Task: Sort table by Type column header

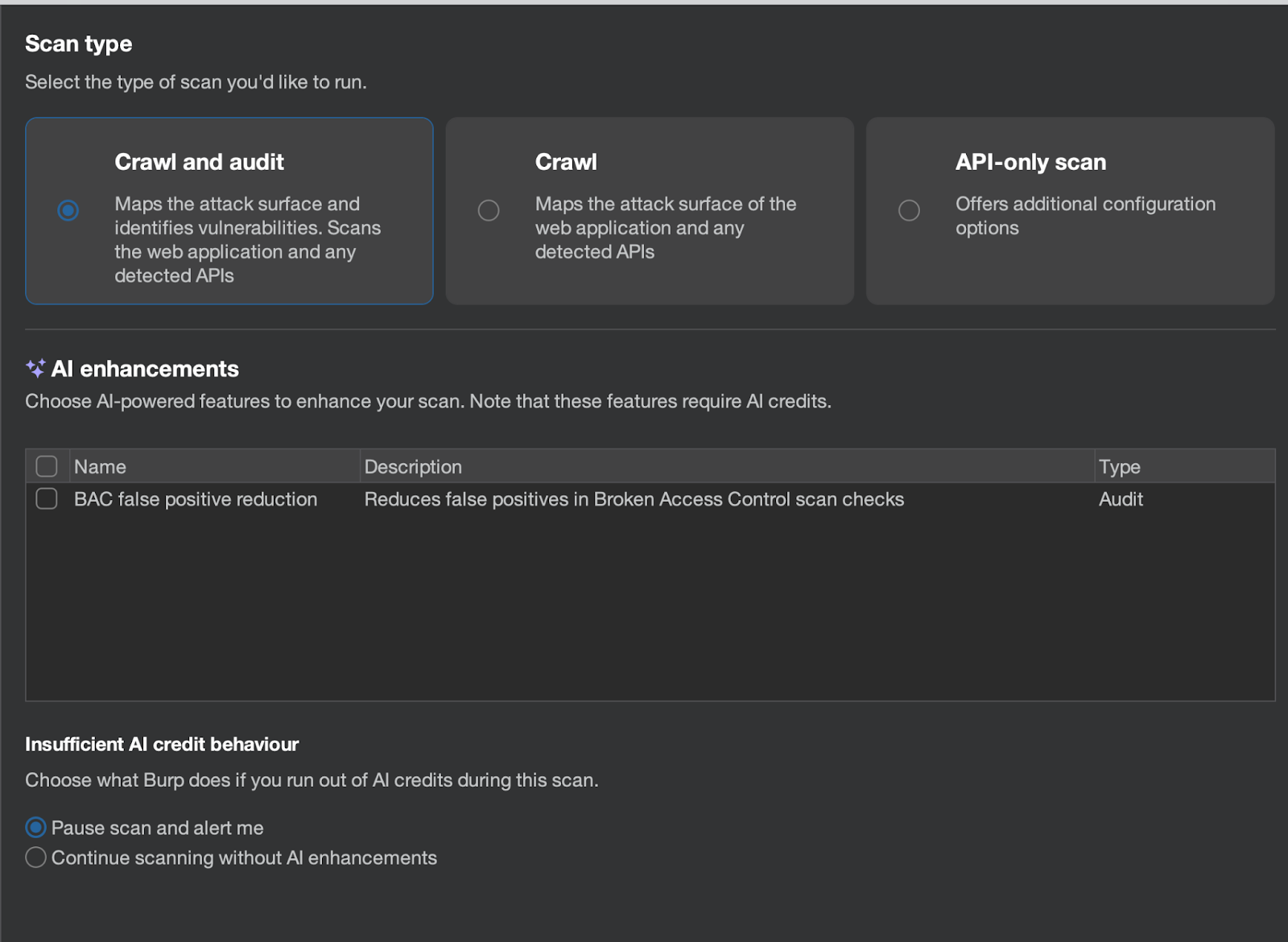Action: click(1119, 467)
